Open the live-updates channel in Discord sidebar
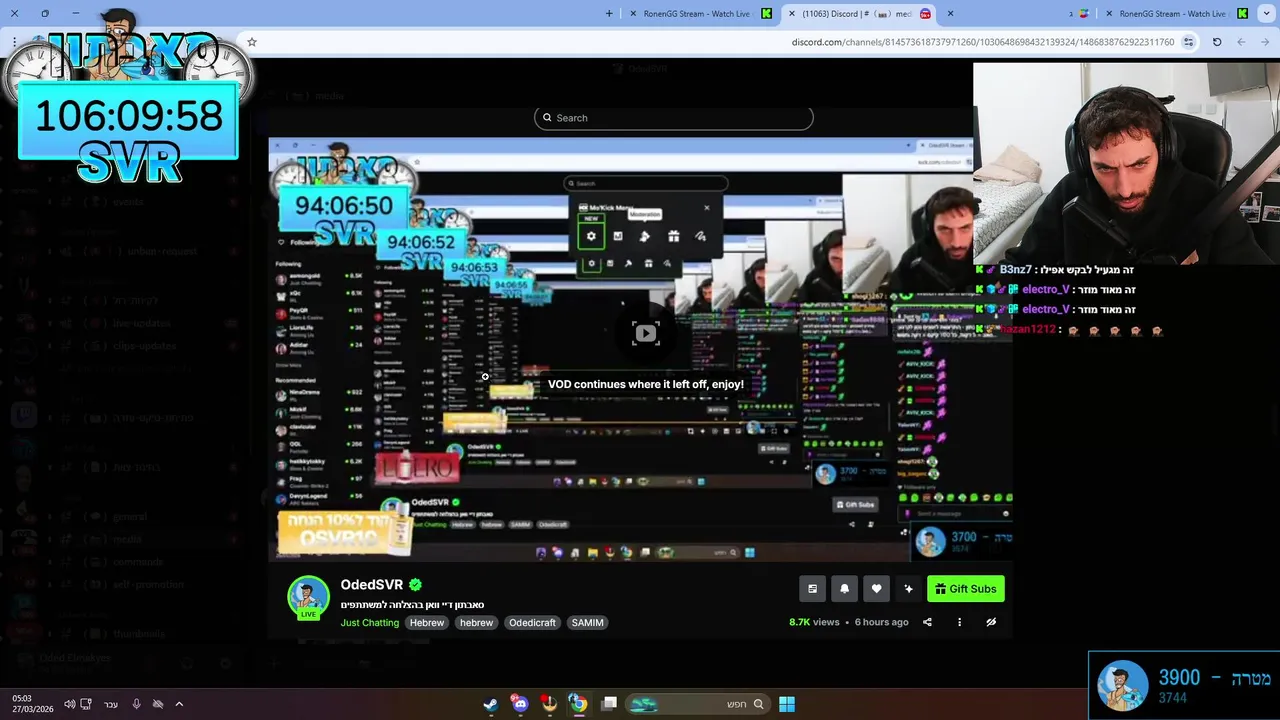The height and width of the screenshot is (720, 1280). click(x=142, y=323)
